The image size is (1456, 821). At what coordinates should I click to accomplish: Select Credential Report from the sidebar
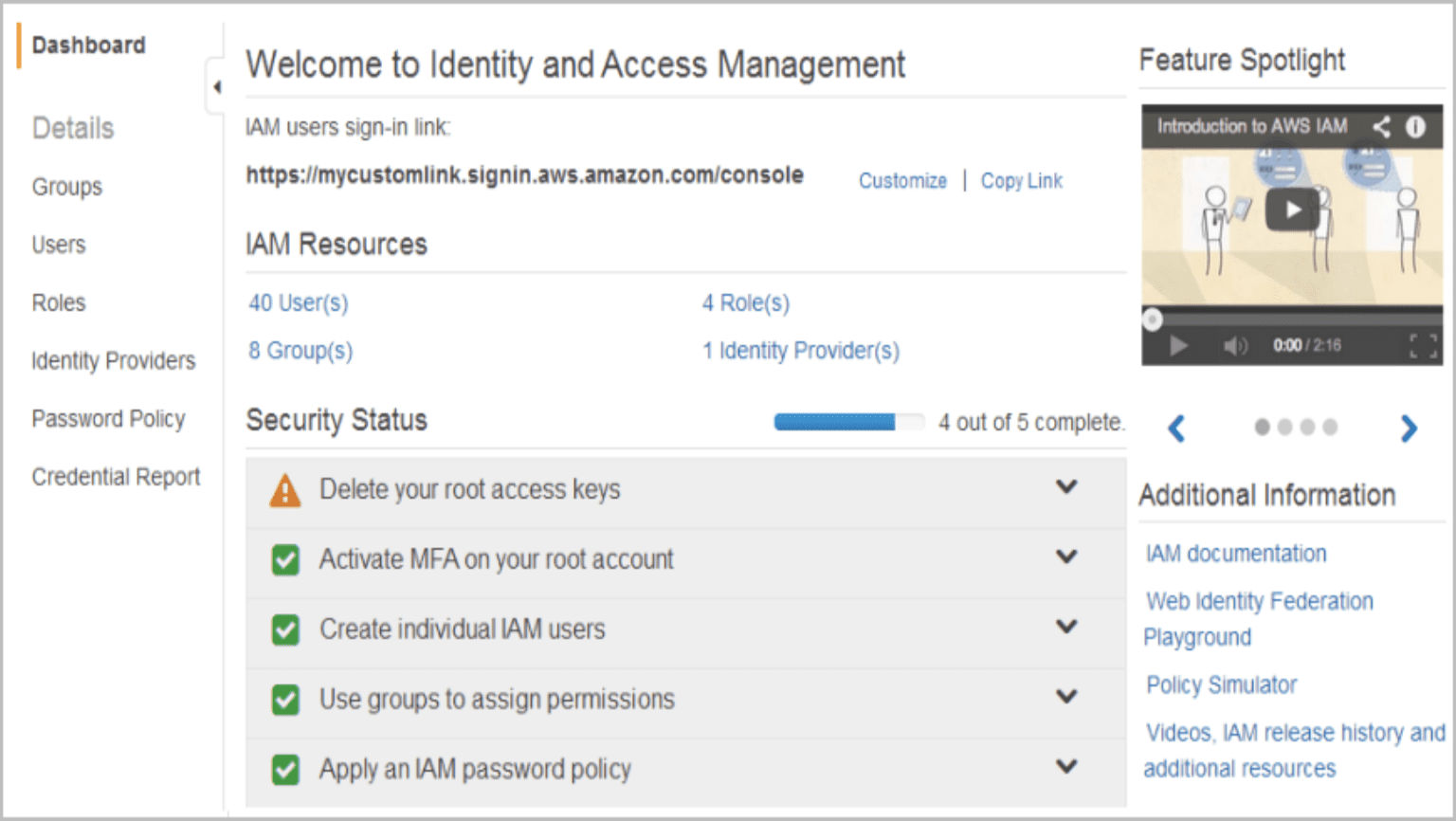click(x=116, y=477)
